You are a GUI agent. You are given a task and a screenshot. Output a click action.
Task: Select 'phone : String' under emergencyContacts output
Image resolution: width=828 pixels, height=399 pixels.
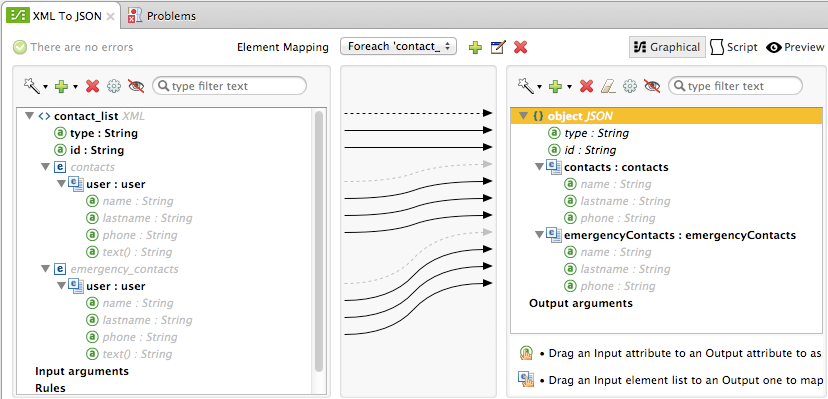click(x=618, y=286)
